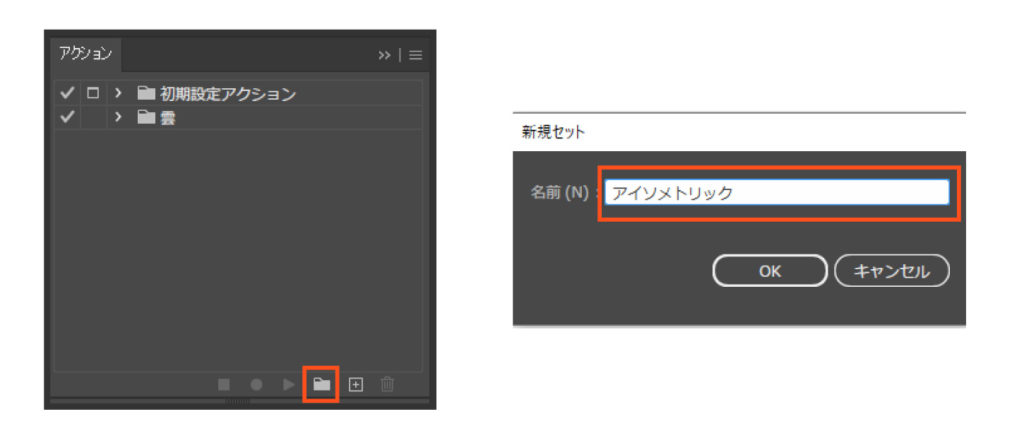Create a new action with plus icon
The image size is (1024, 438).
click(355, 384)
